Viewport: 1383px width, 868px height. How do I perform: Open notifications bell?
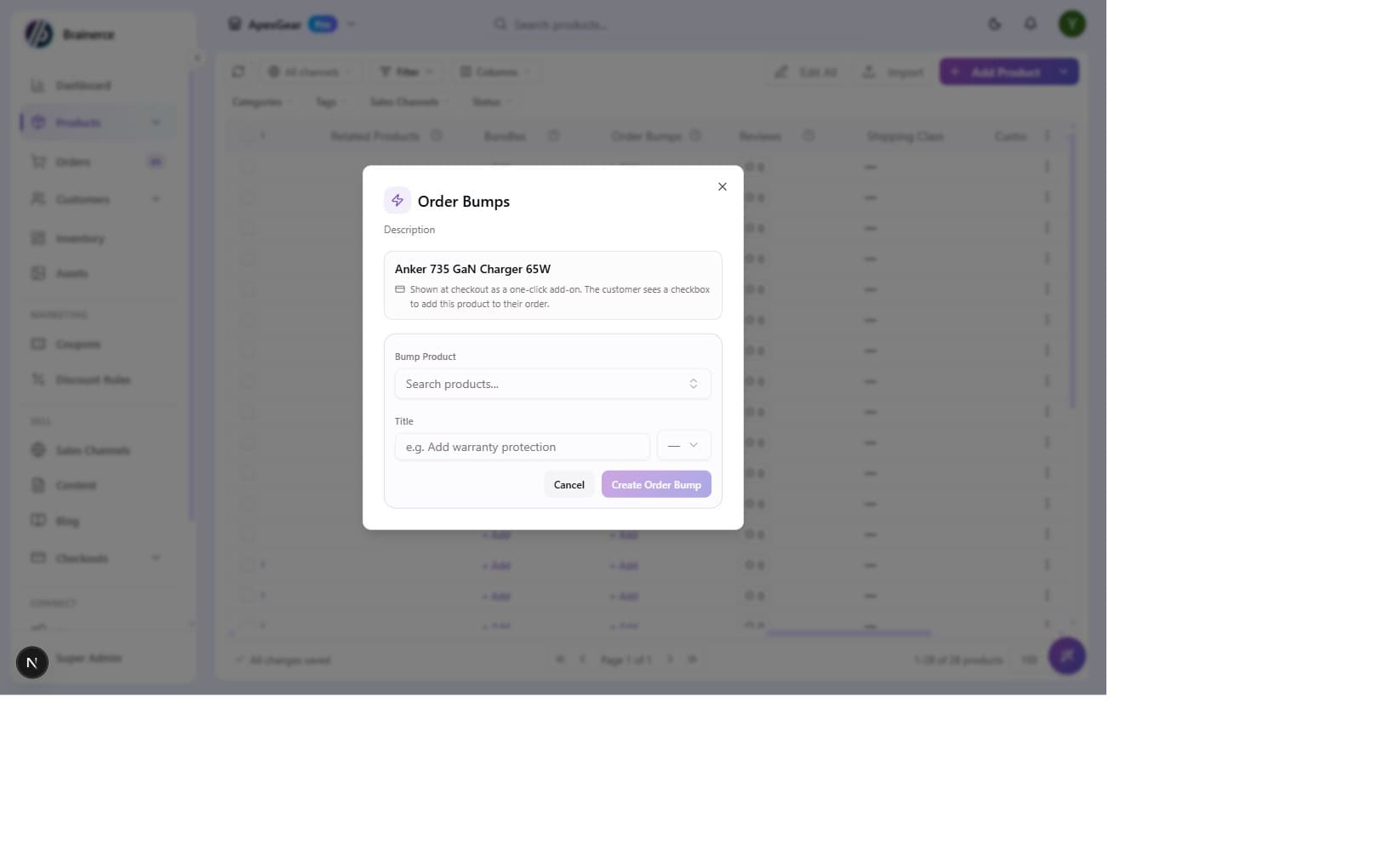1031,24
